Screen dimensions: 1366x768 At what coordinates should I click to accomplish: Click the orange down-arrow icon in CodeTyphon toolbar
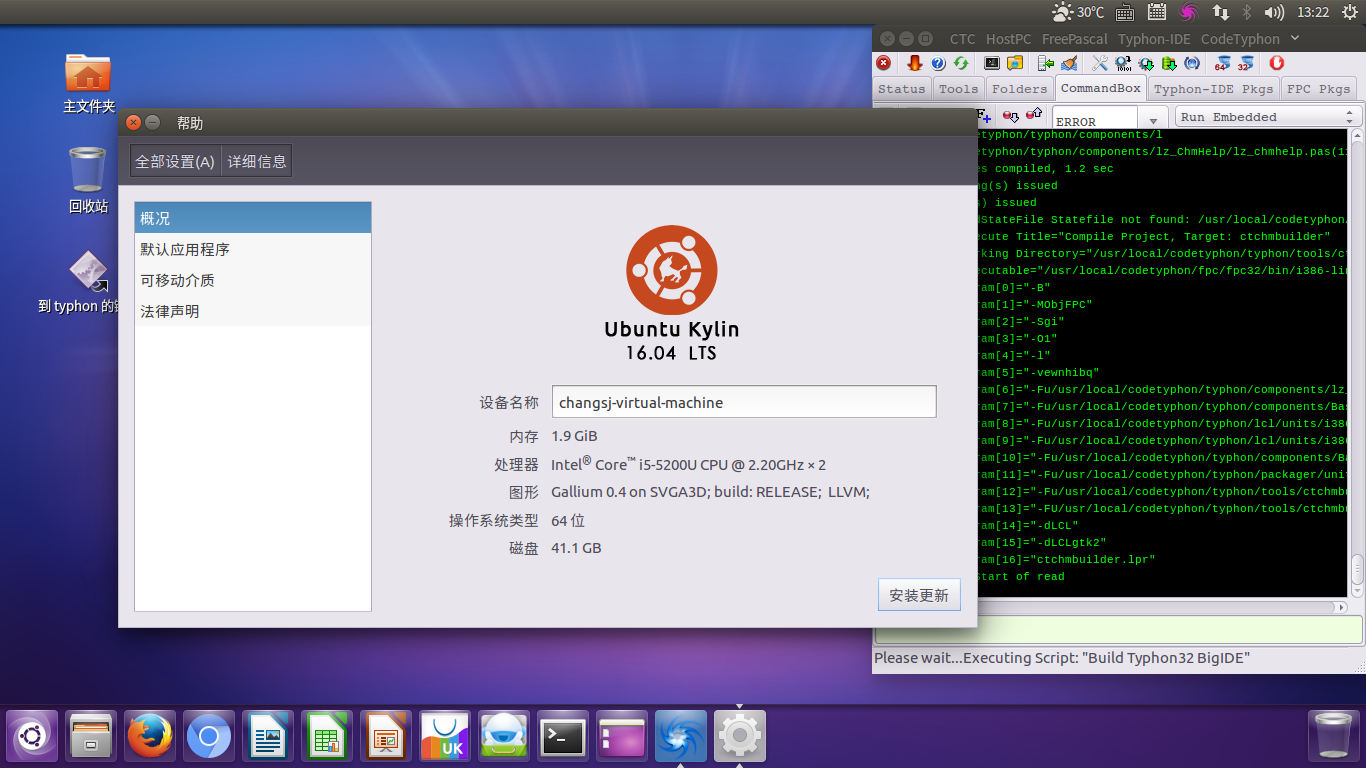(x=914, y=63)
